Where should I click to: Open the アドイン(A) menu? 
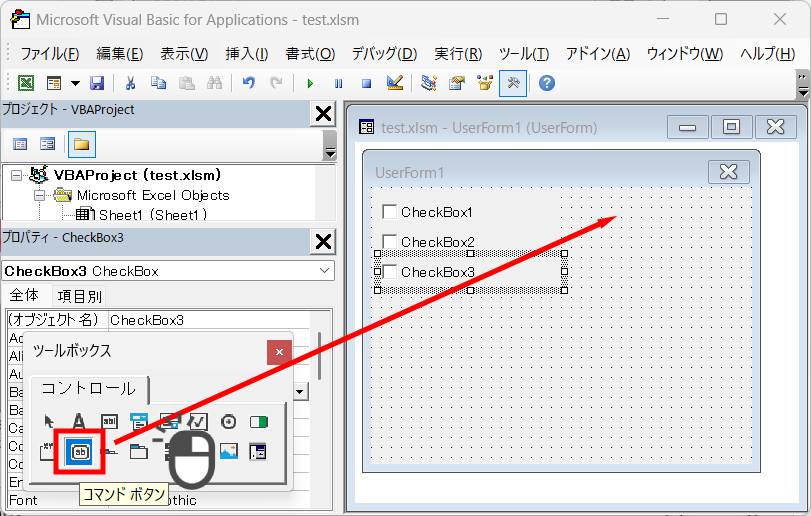(x=597, y=54)
